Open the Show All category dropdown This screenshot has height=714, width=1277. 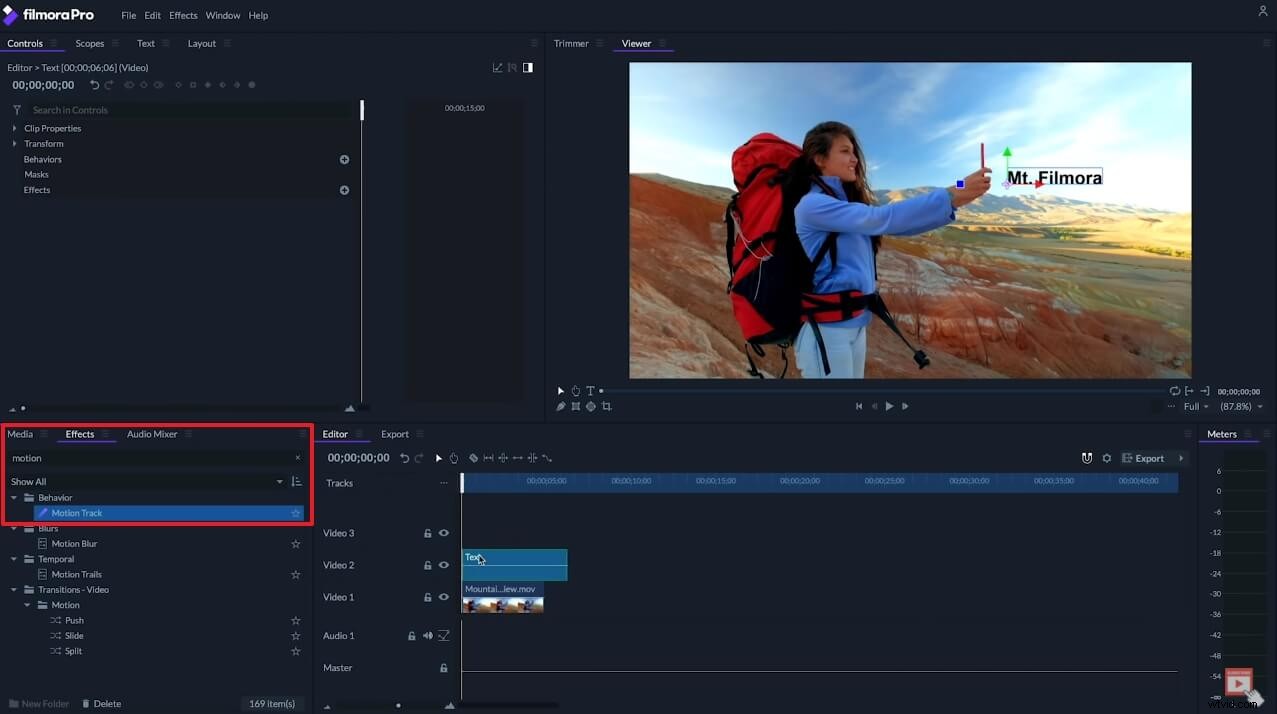click(280, 481)
